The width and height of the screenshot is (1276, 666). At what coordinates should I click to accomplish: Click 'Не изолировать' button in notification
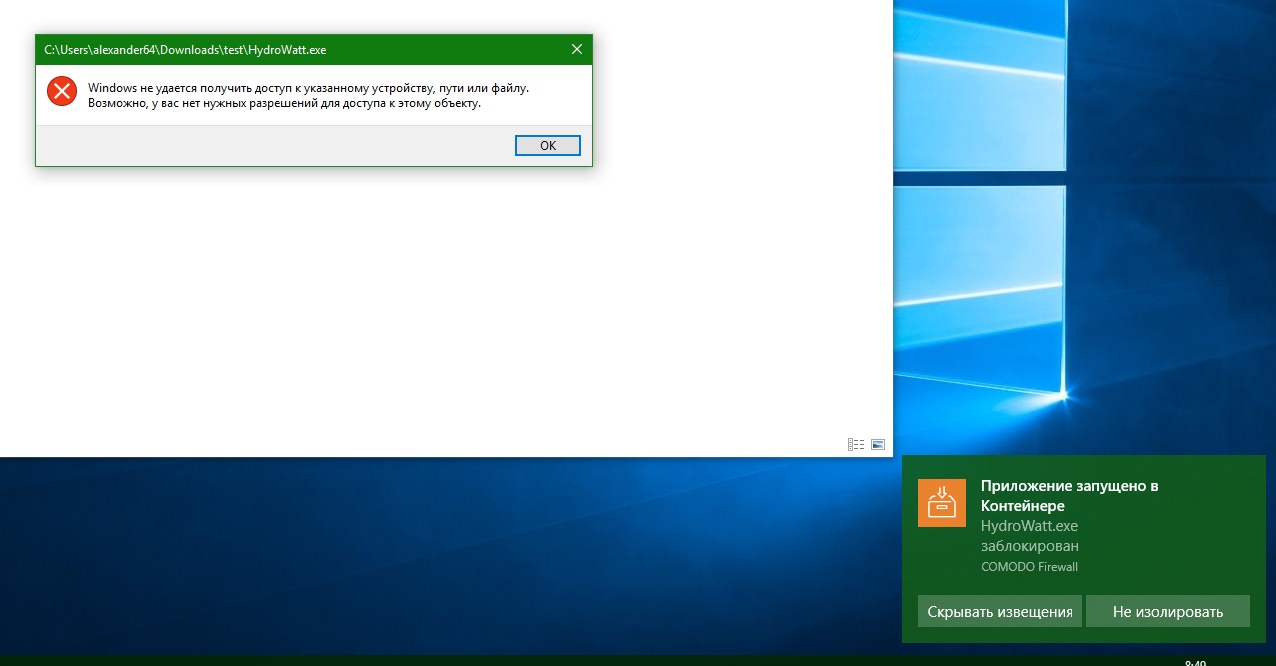coord(1167,611)
